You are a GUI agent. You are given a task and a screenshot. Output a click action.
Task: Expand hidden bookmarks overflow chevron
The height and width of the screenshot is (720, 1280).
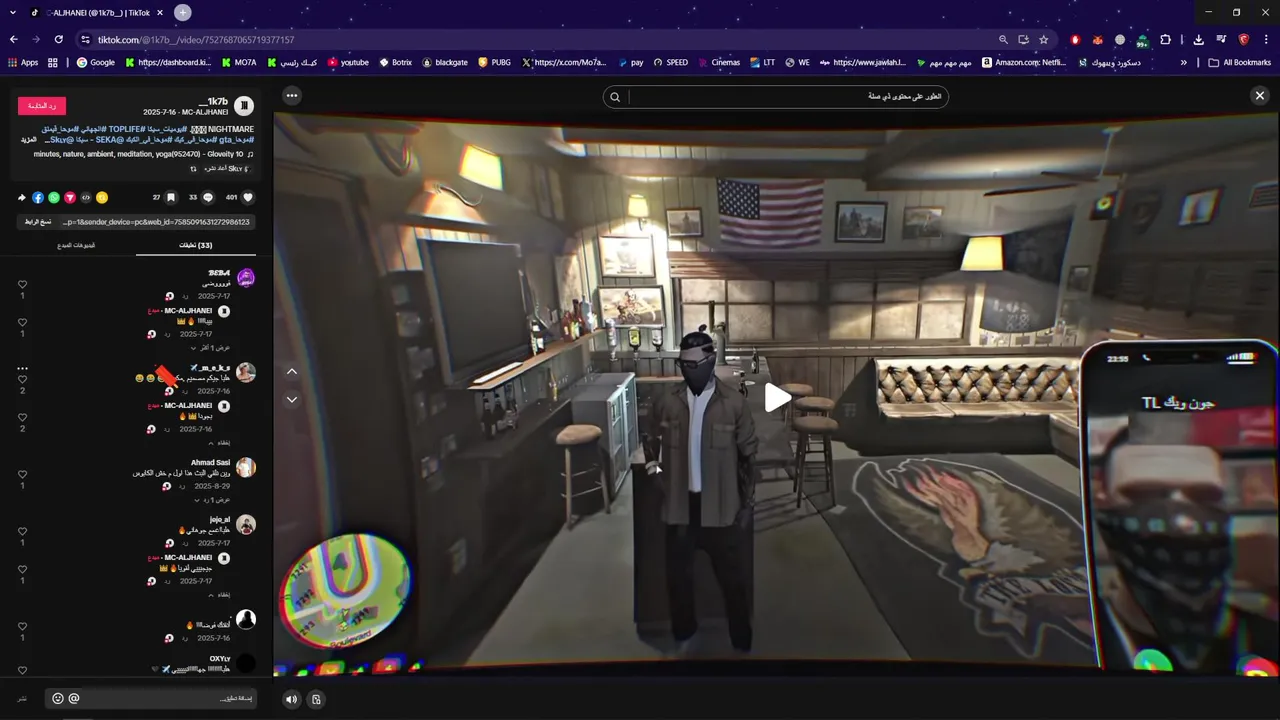[1184, 62]
